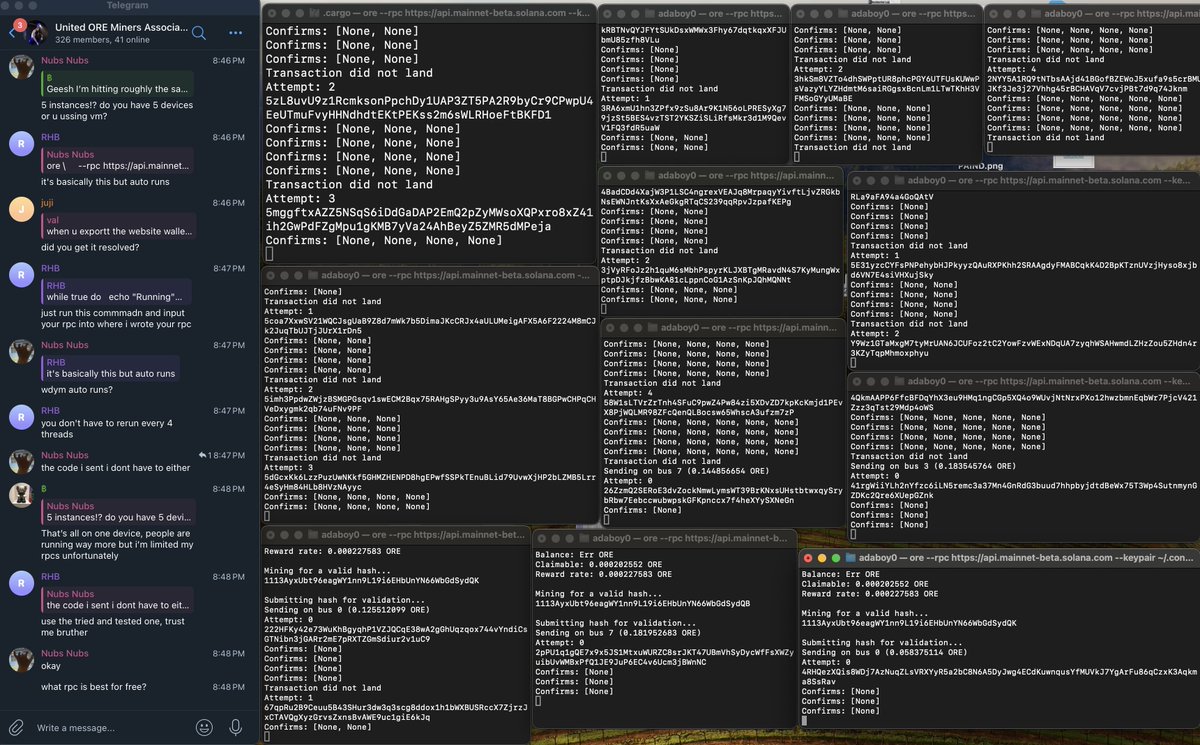The image size is (1200, 745).
Task: Click Nubs Nubs avatar beside the 'okay' message
Action: pyautogui.click(x=20, y=660)
